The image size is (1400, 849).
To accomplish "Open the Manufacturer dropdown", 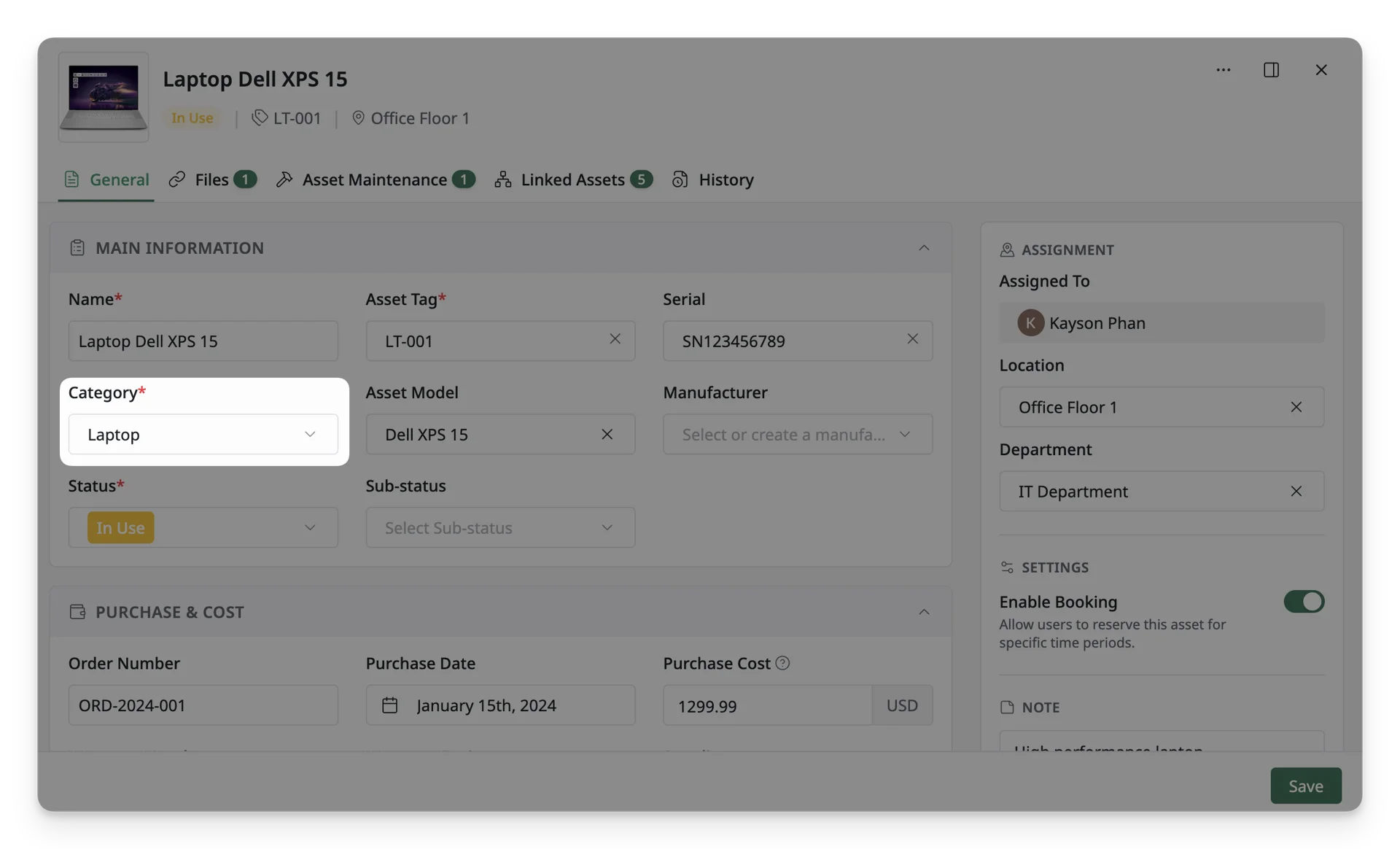I will (798, 435).
